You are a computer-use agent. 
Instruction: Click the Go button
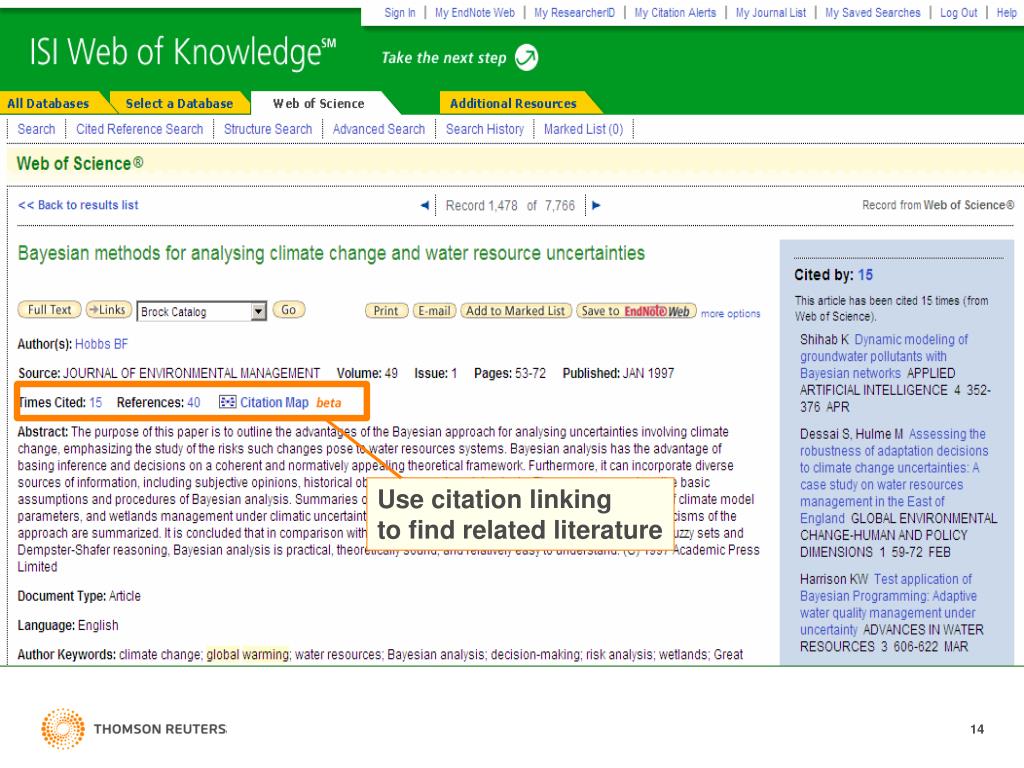click(289, 310)
